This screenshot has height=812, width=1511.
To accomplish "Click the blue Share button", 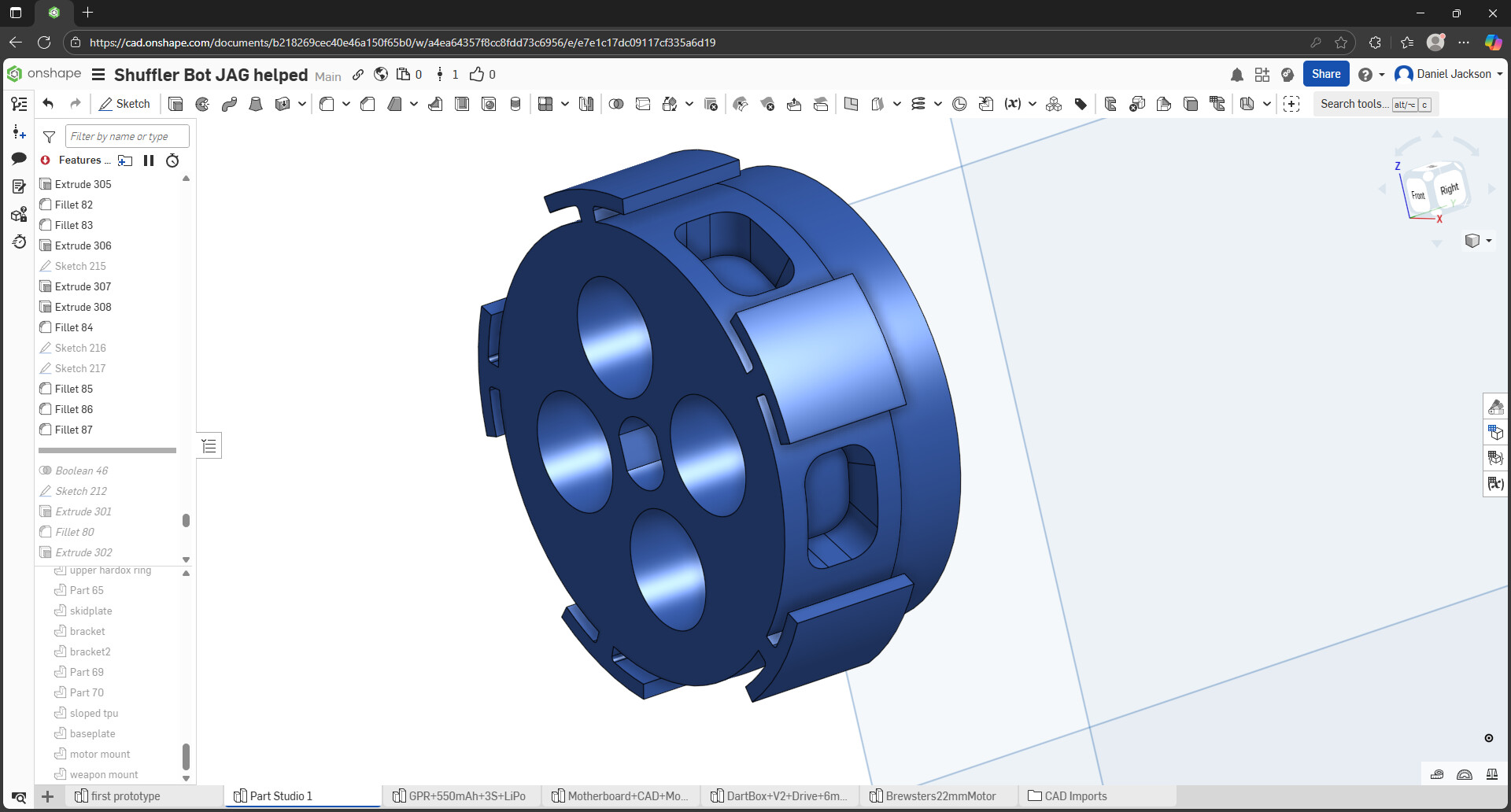I will (1325, 74).
